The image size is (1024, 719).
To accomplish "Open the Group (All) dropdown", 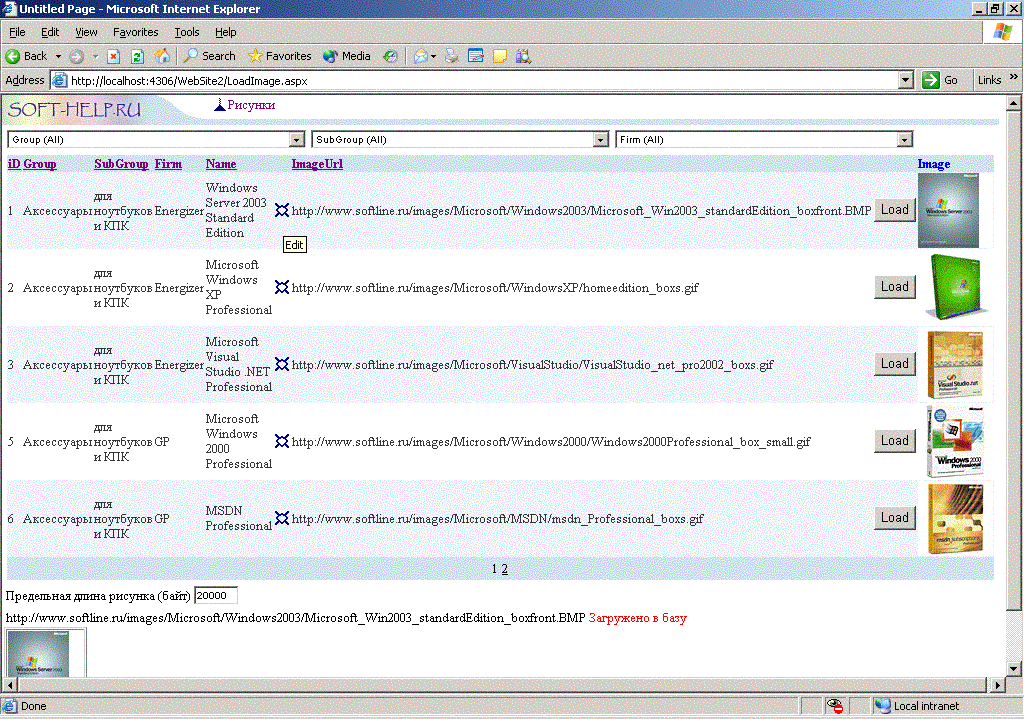I will (156, 140).
